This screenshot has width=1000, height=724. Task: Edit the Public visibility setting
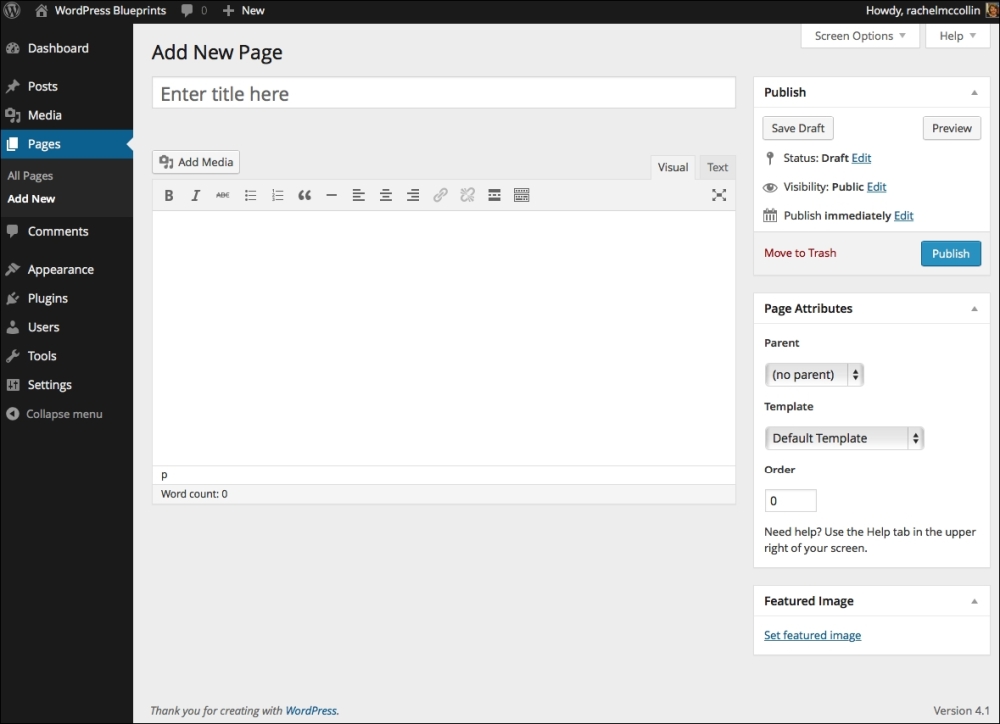pos(876,187)
